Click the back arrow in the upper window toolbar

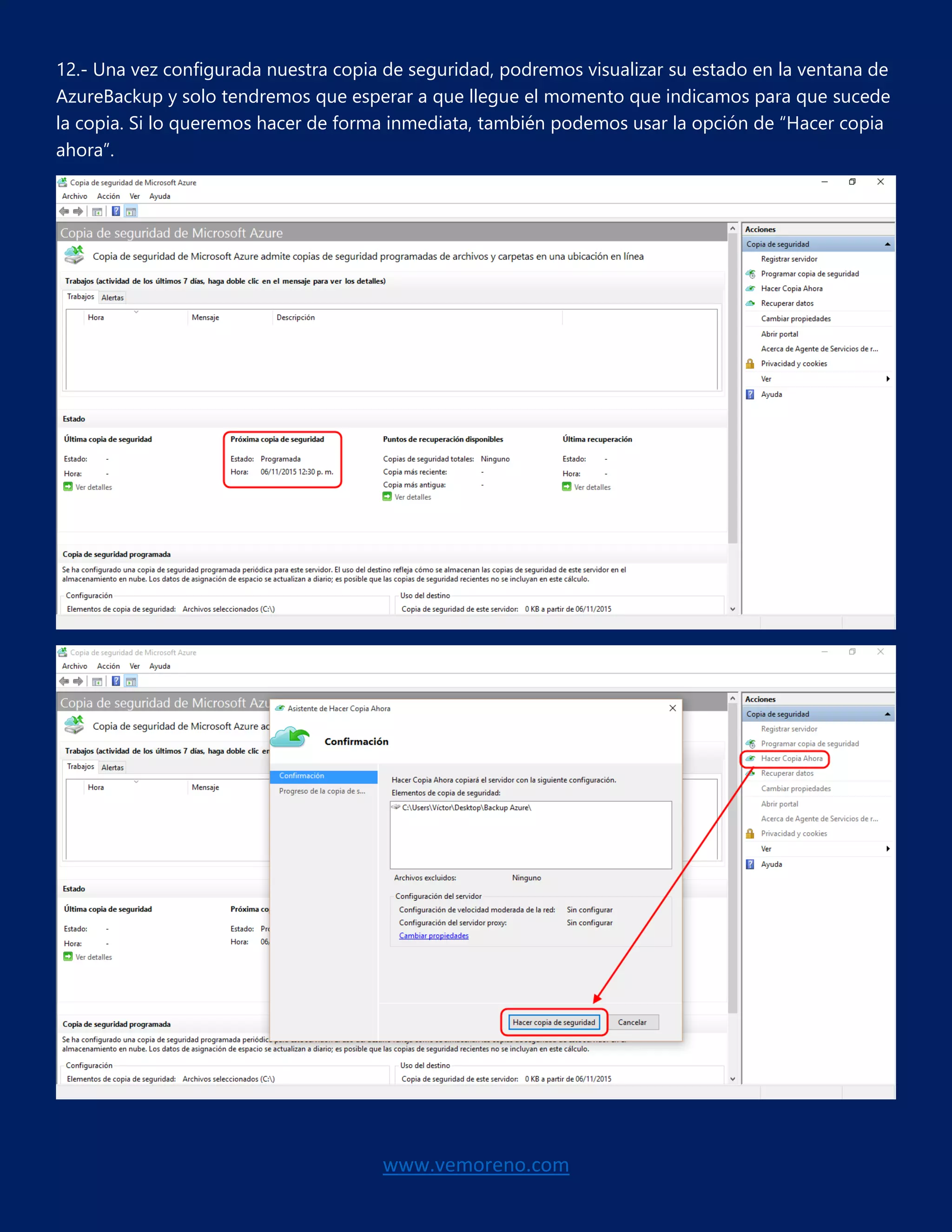[64, 212]
